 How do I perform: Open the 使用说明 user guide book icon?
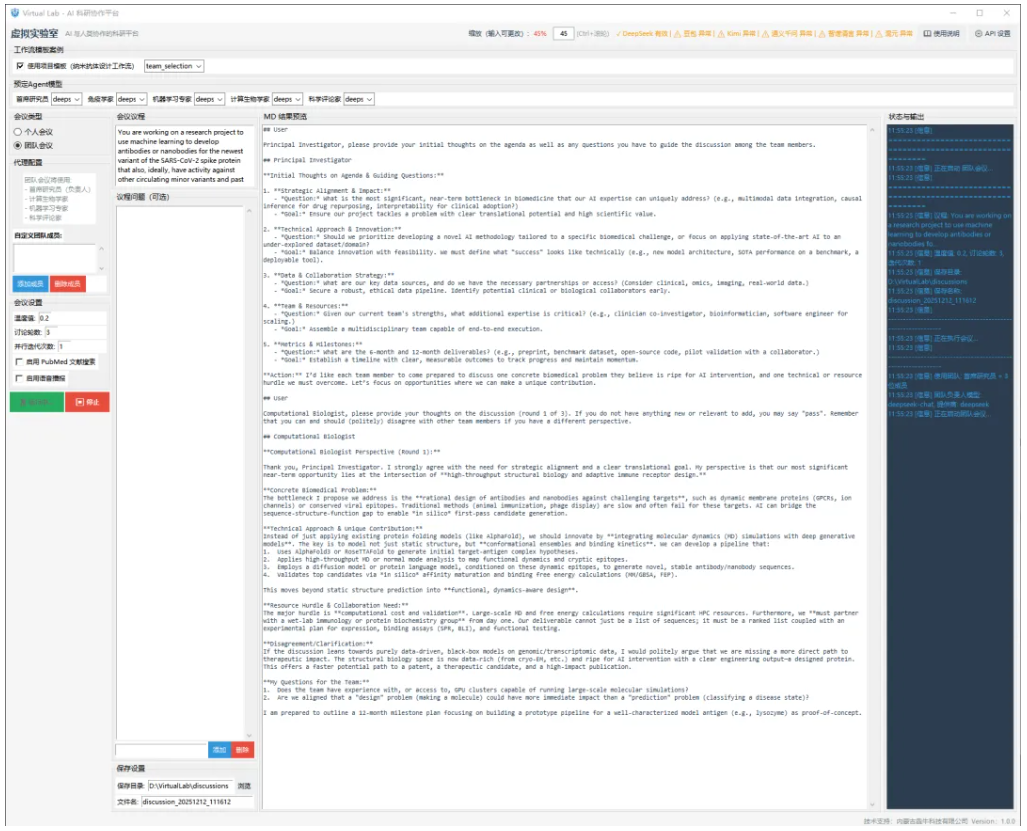pos(926,33)
